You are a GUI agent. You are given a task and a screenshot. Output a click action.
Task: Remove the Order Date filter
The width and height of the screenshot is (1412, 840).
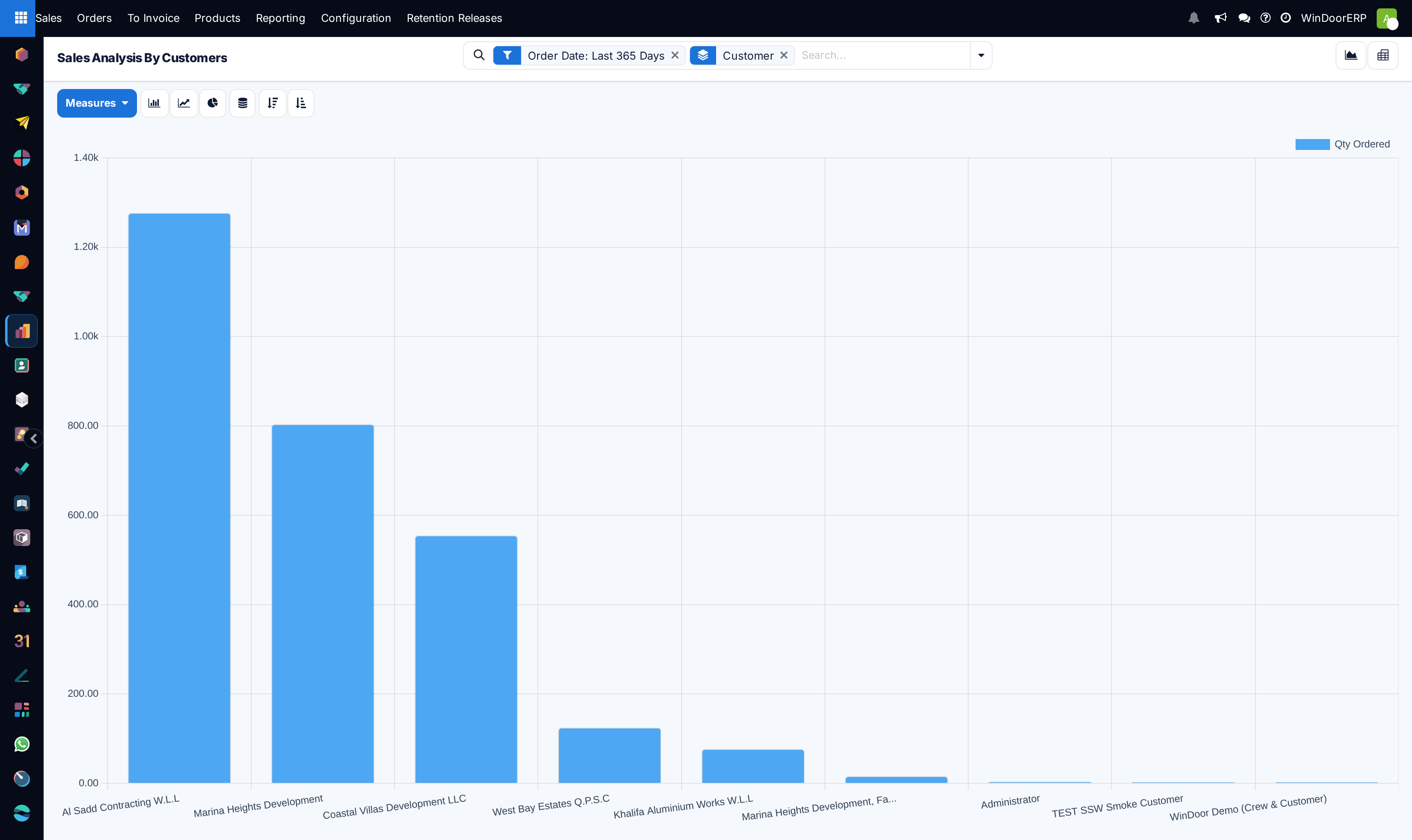[x=674, y=55]
